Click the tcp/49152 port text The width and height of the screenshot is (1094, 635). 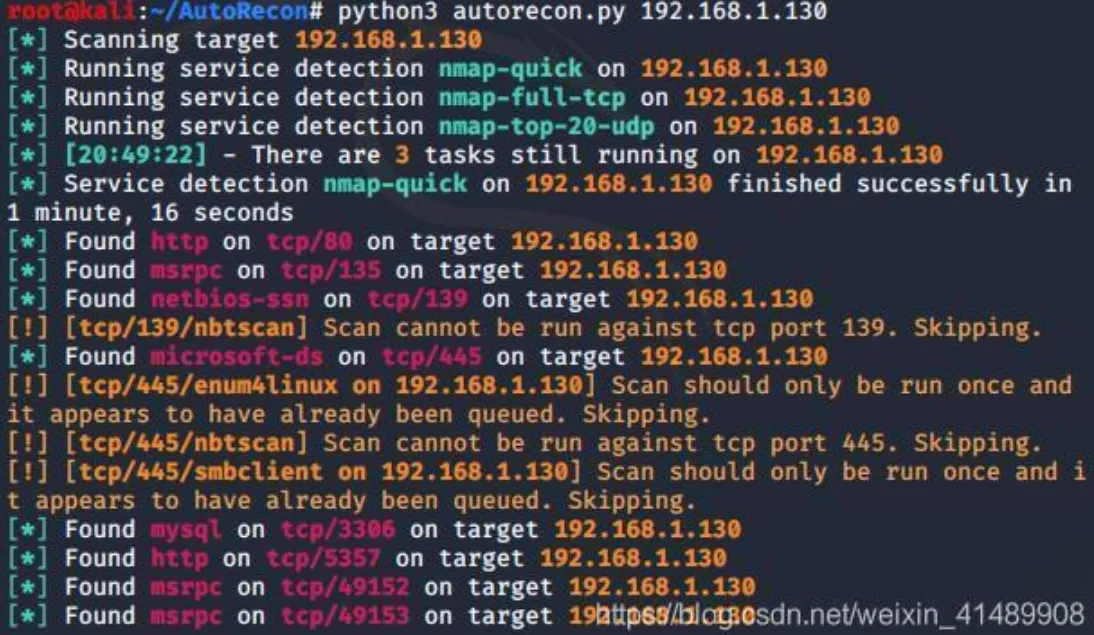tap(345, 587)
